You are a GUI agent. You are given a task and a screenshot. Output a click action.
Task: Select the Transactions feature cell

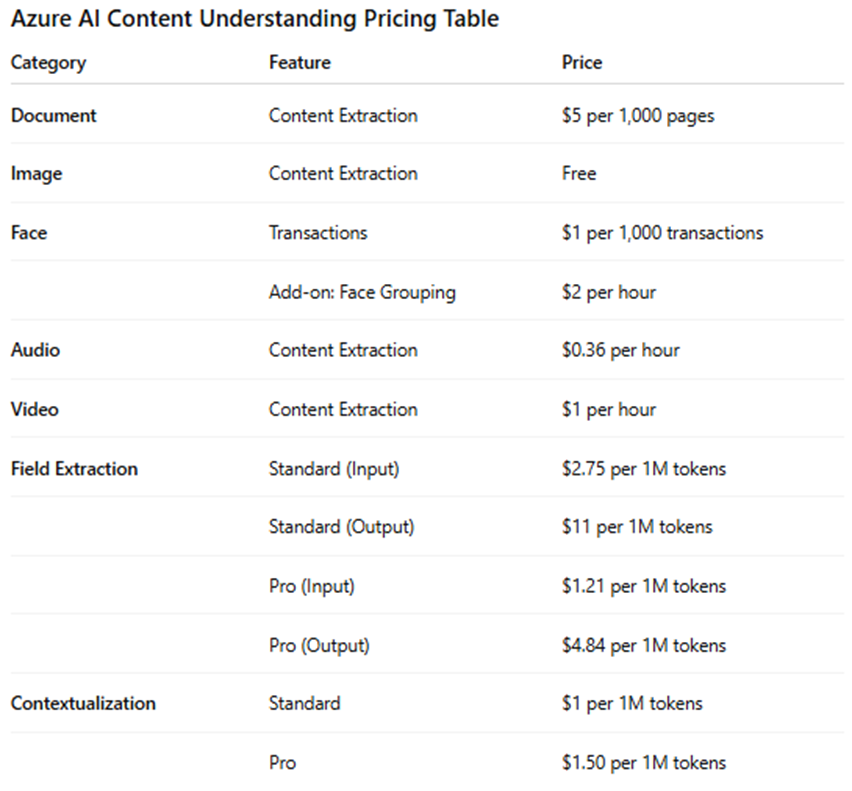(x=318, y=233)
